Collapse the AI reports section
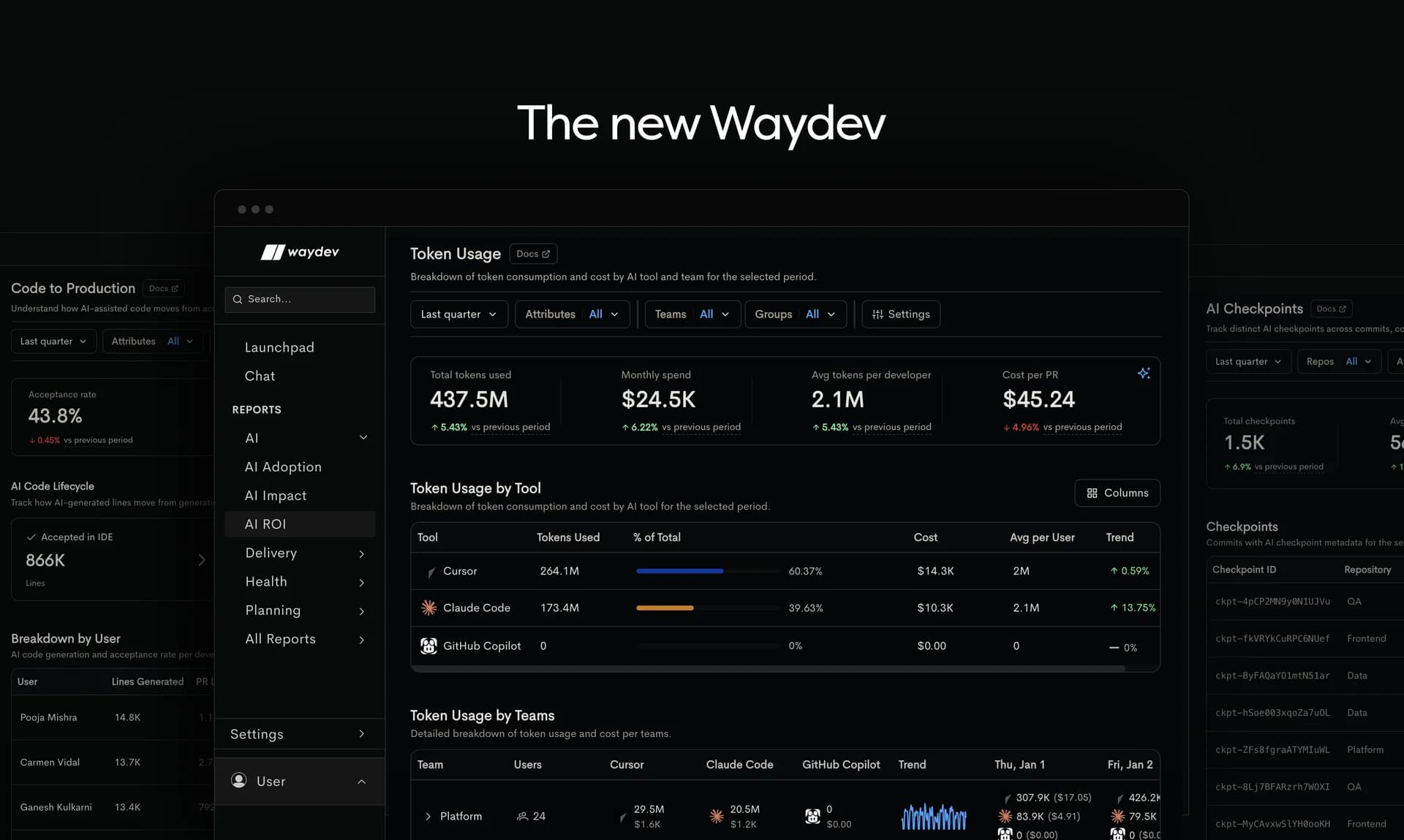1404x840 pixels. [363, 437]
